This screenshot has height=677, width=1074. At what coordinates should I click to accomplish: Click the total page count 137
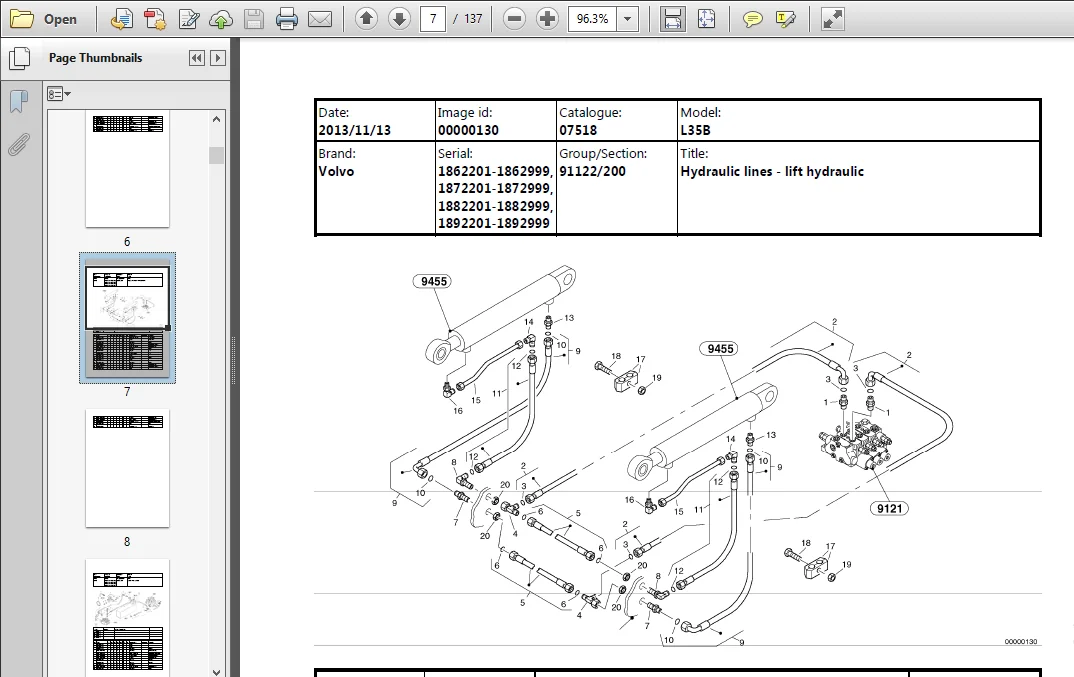[473, 19]
